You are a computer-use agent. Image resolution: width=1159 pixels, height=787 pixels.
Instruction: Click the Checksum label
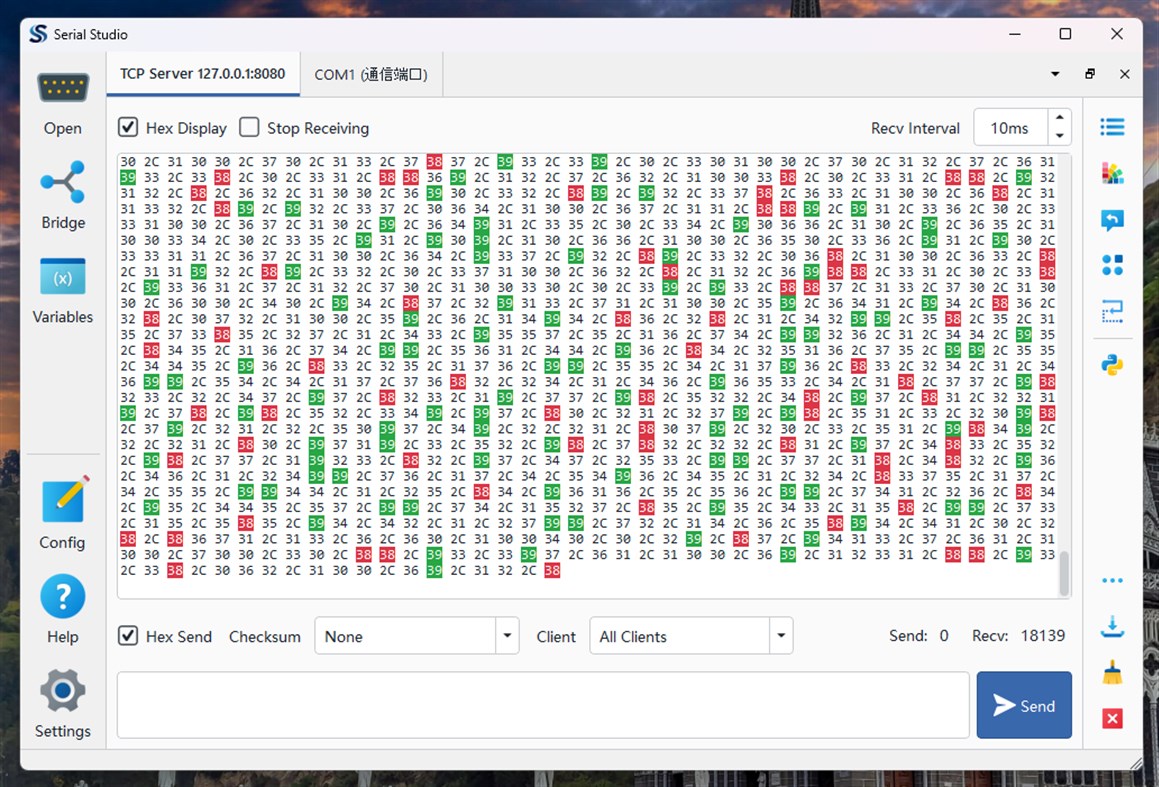coord(265,636)
